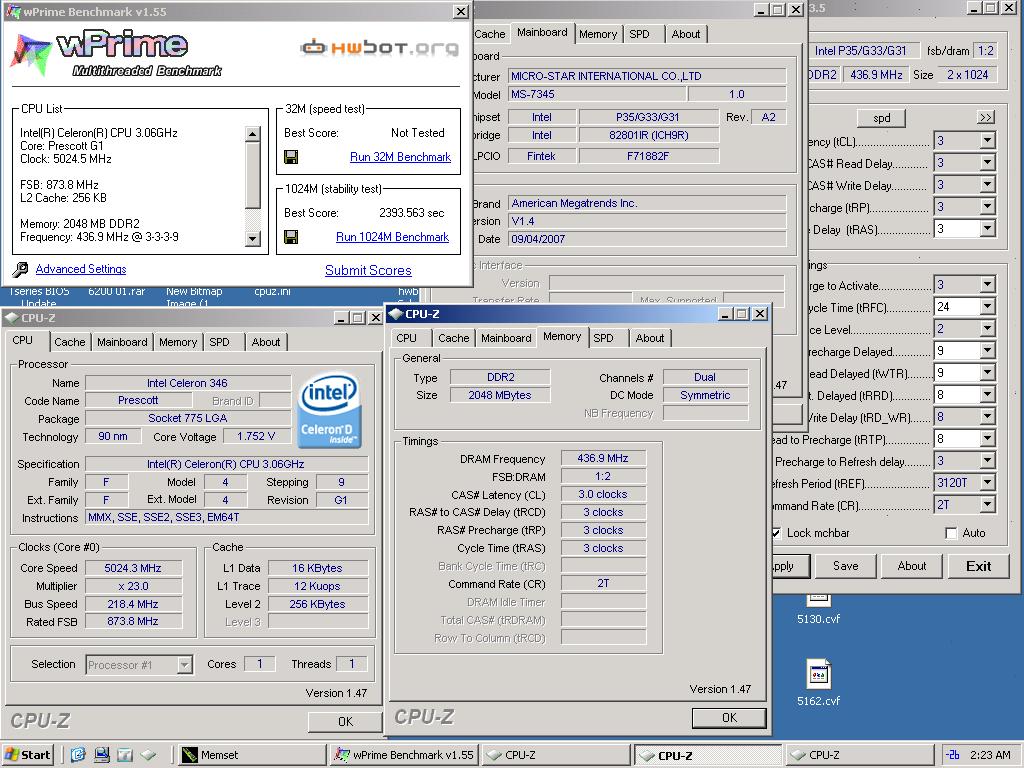Open the Write to Read Delayed tWTR dropdown
This screenshot has width=1024, height=768.
[x=987, y=373]
